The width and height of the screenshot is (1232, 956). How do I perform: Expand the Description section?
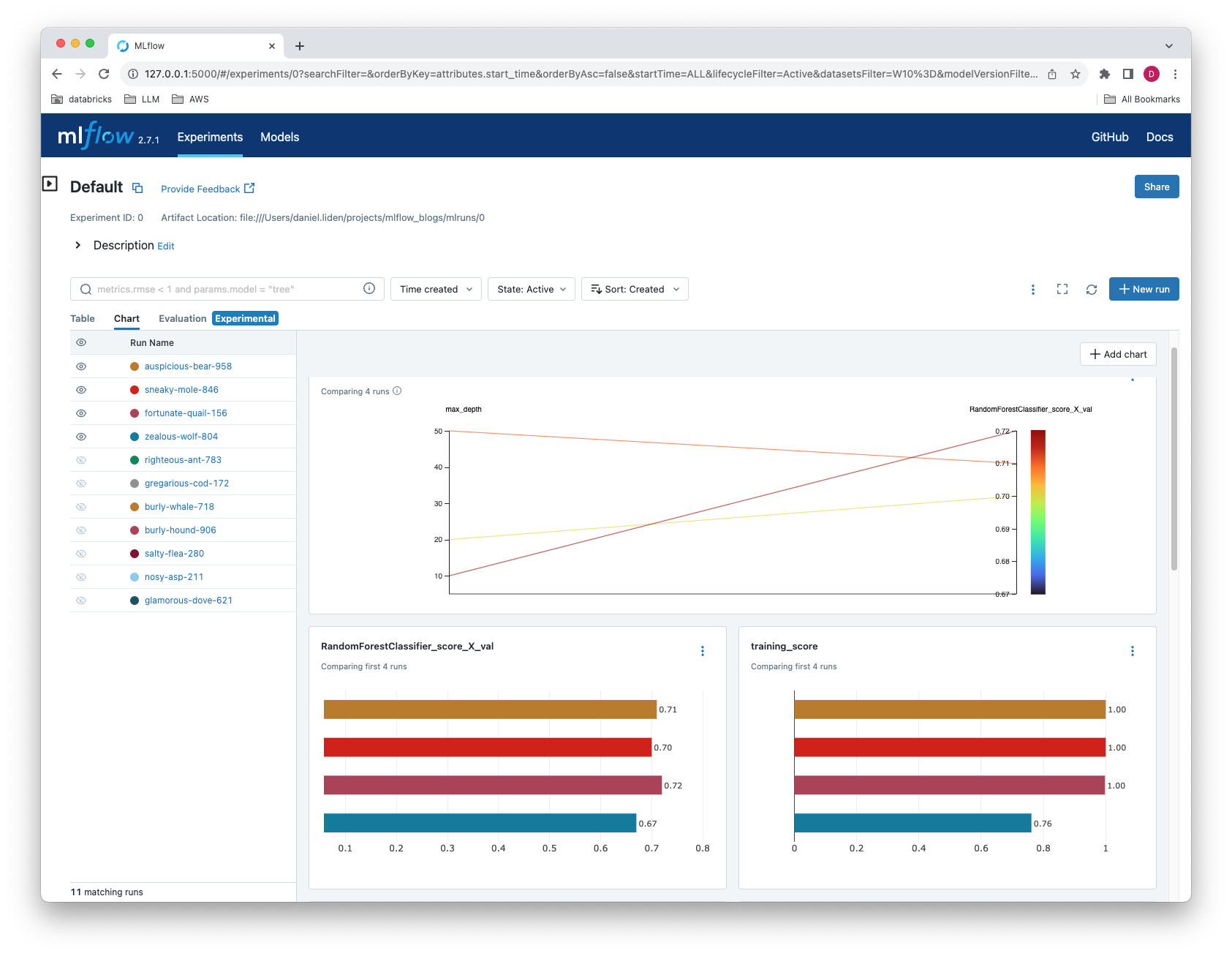click(78, 245)
